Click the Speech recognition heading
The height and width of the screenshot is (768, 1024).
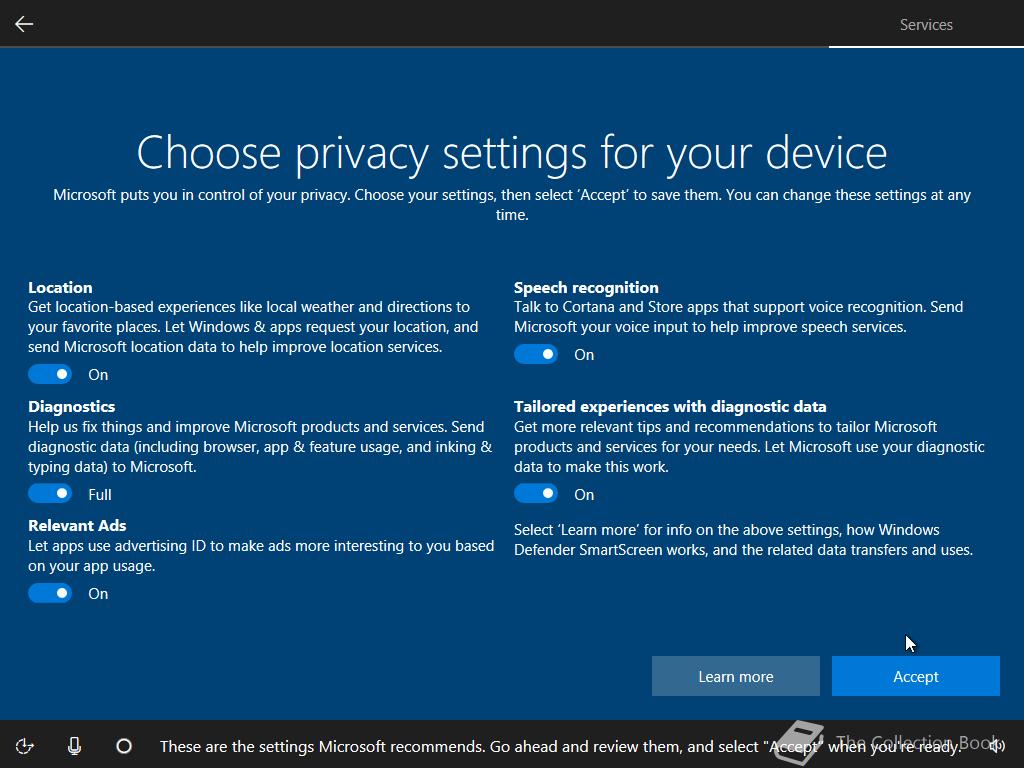pos(586,288)
